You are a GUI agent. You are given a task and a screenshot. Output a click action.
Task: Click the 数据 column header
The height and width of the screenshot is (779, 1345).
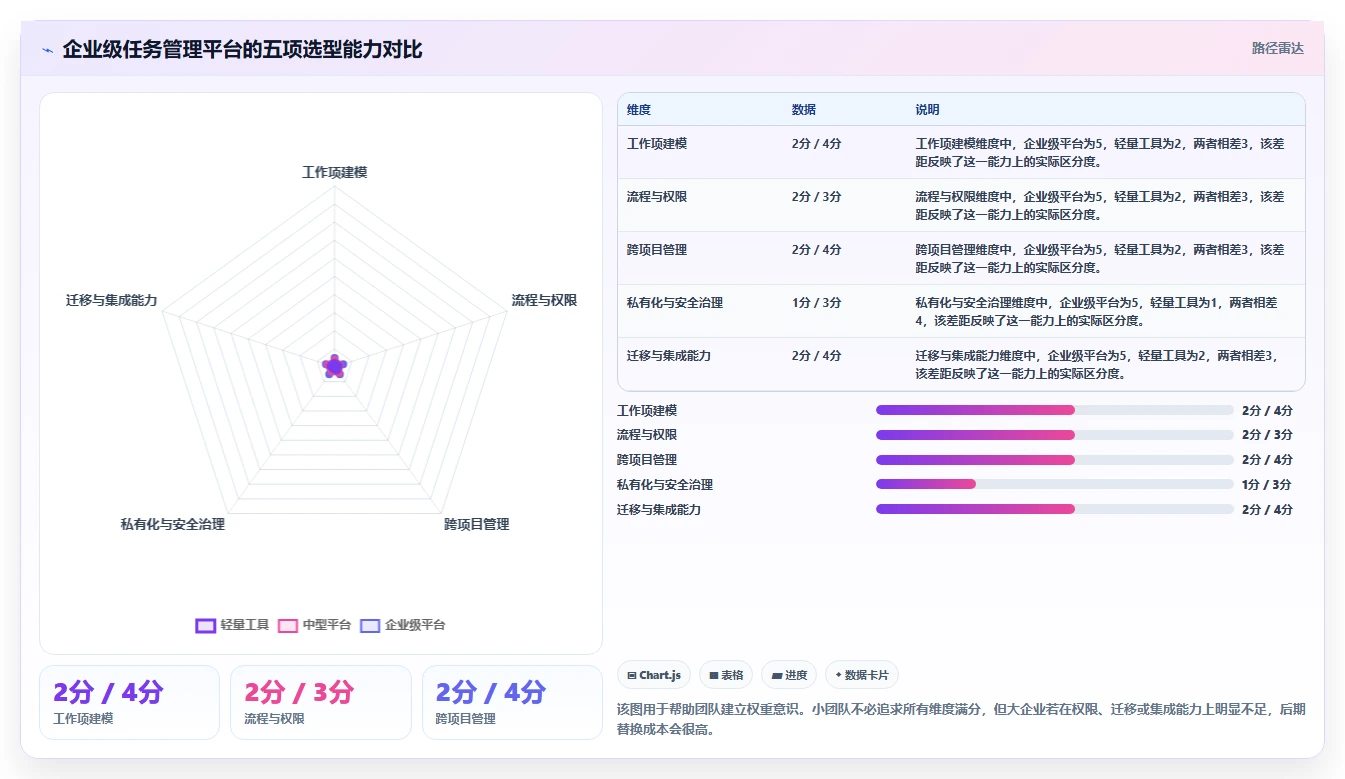pyautogui.click(x=804, y=110)
